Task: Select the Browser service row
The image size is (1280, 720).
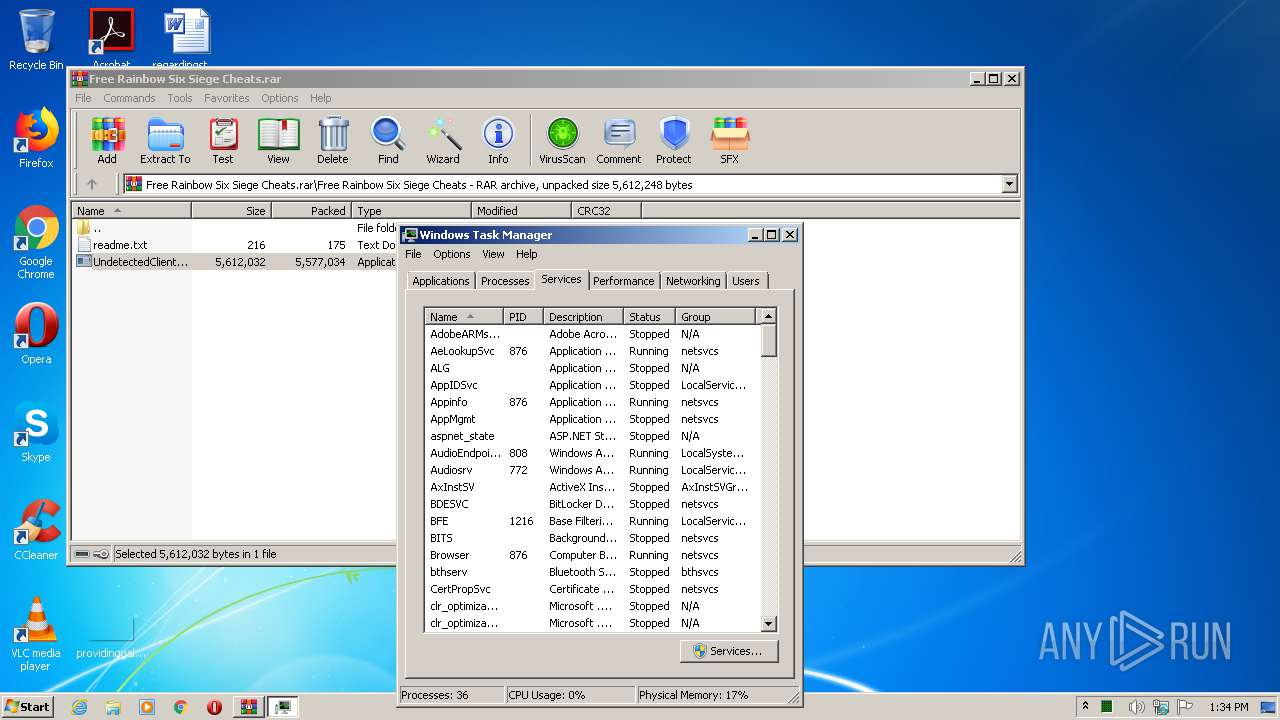Action: [x=592, y=555]
